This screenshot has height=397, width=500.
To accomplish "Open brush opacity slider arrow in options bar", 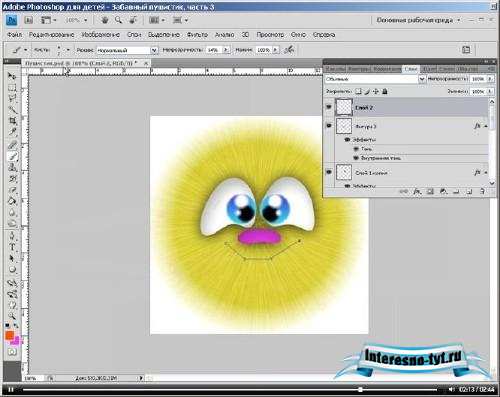I will pyautogui.click(x=226, y=50).
